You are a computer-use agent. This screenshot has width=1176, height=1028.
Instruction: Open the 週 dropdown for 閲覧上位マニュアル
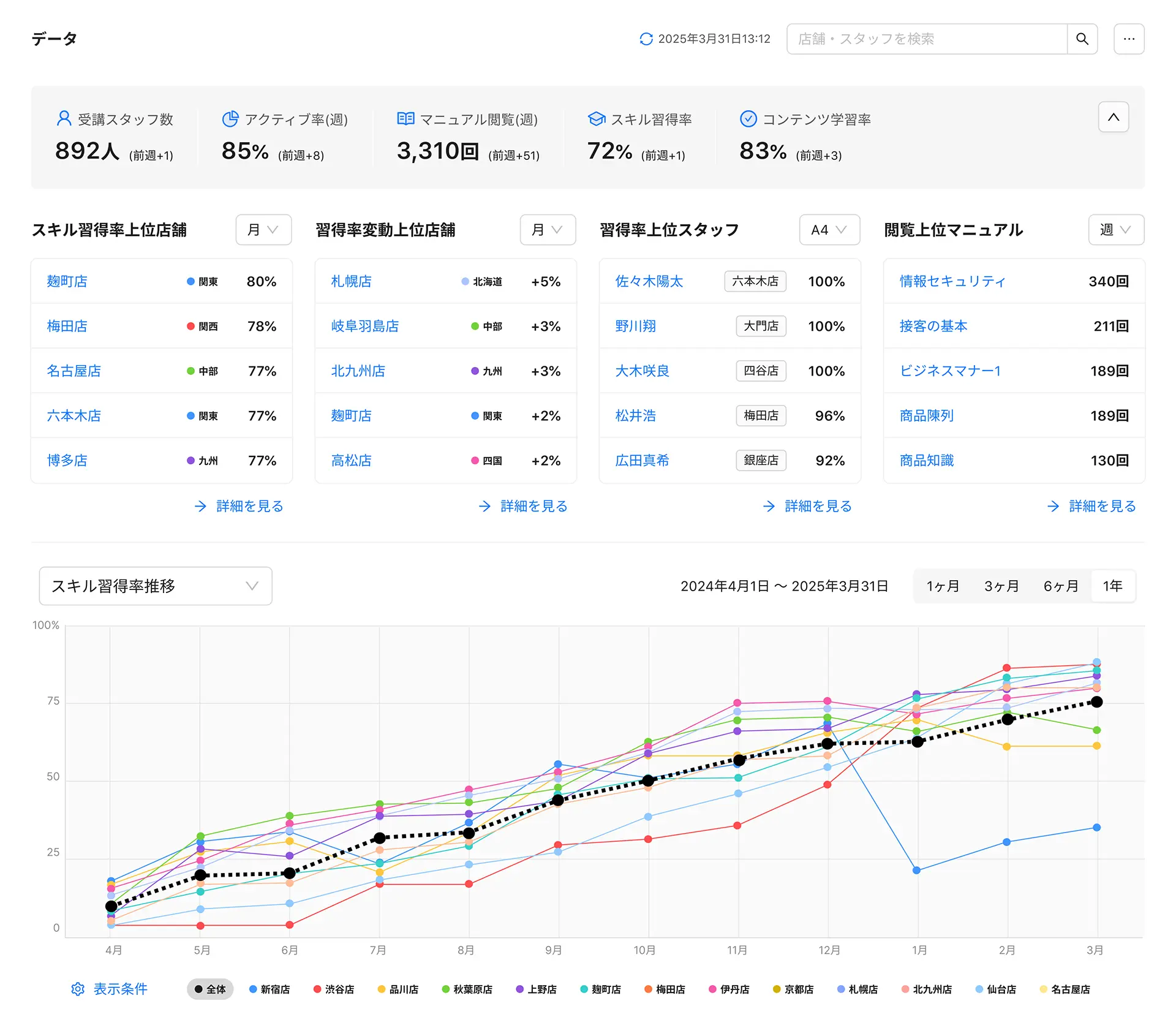click(1116, 230)
